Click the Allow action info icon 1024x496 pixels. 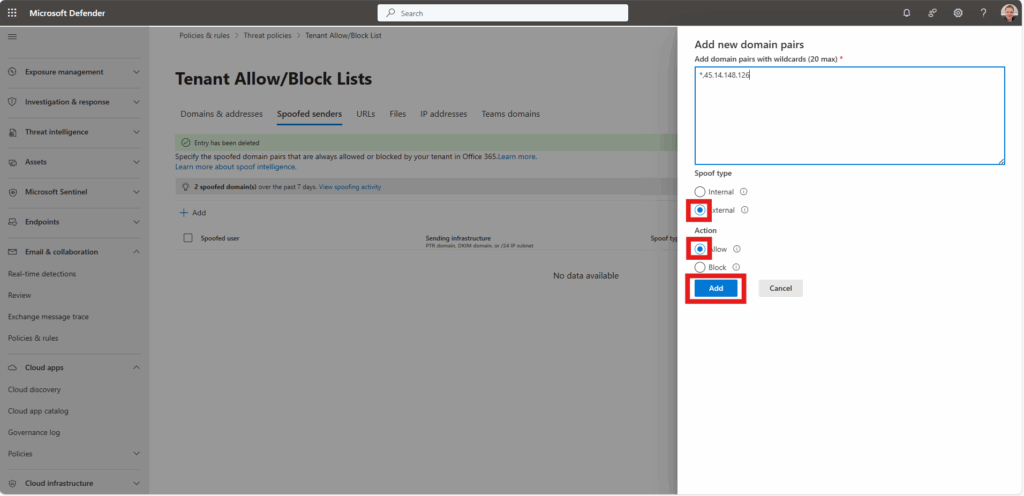[737, 249]
